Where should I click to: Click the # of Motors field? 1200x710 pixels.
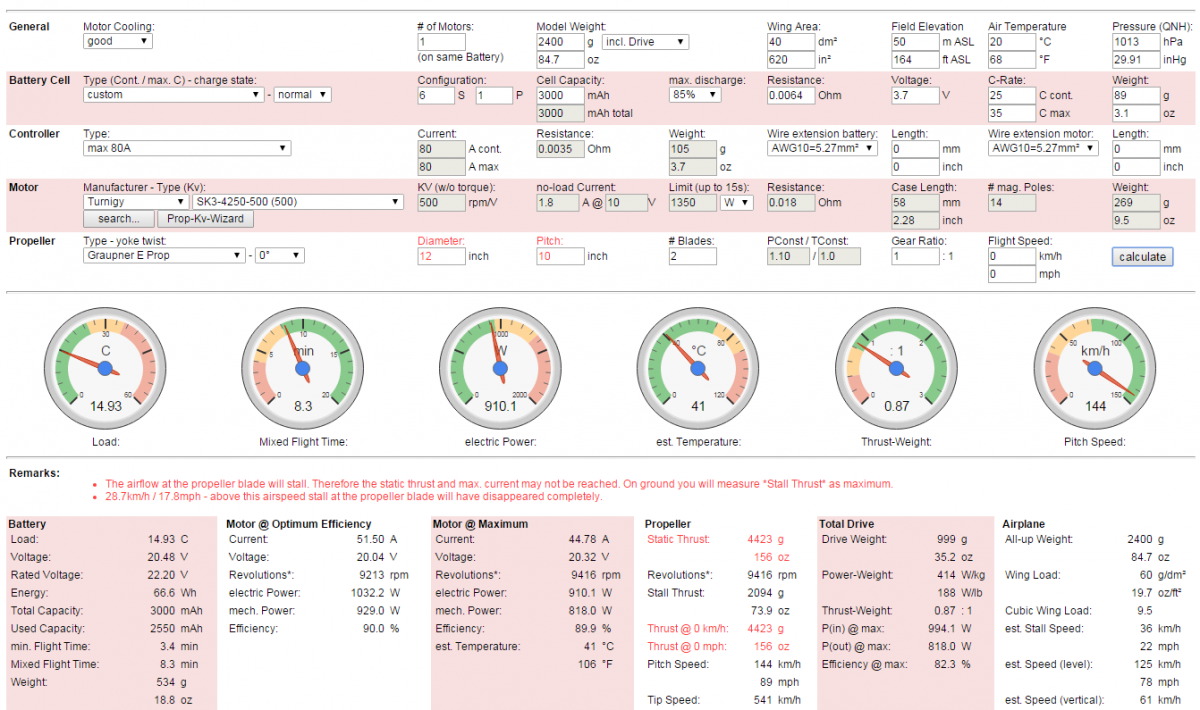(441, 42)
